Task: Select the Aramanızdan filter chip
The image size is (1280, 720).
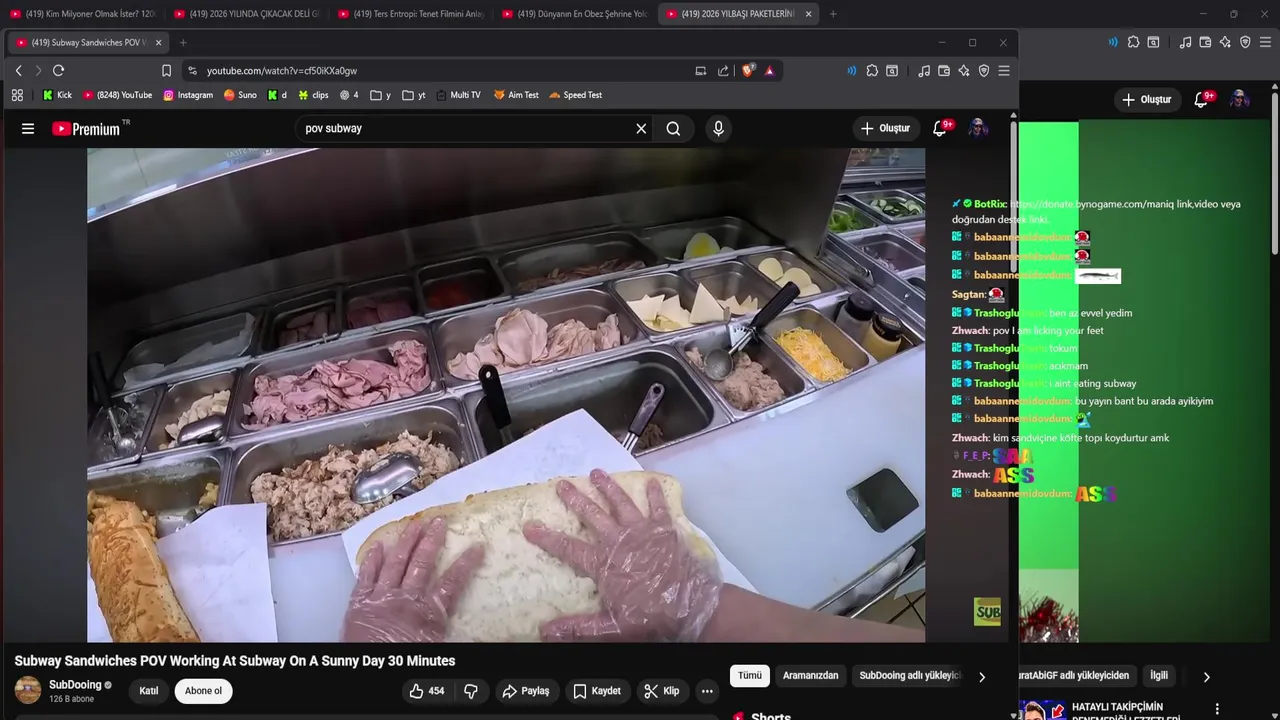Action: (x=810, y=675)
